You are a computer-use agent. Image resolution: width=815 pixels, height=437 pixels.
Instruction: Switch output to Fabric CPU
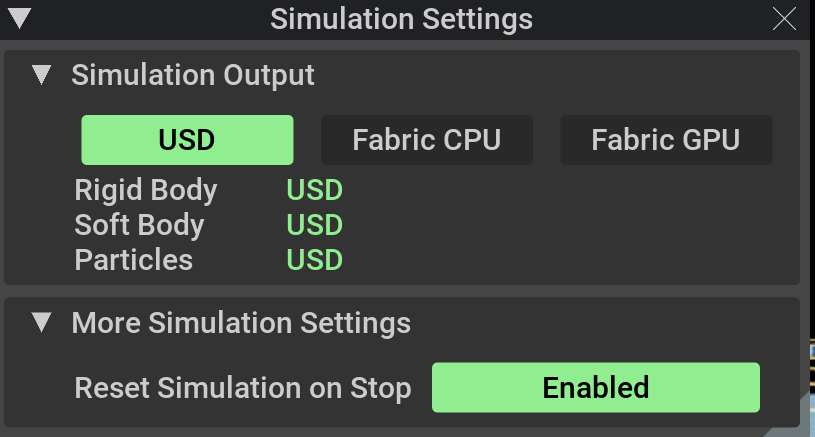tap(426, 140)
